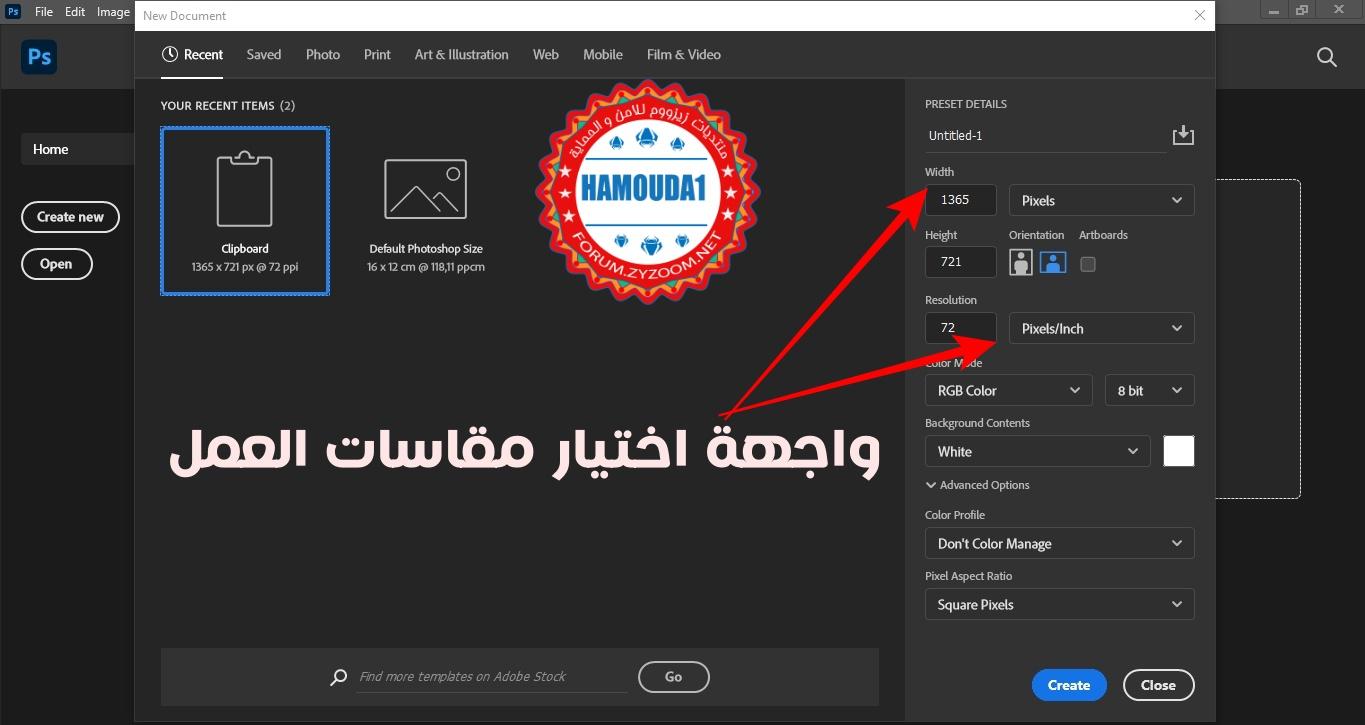The image size is (1365, 725).
Task: Switch to the Print tab
Action: [x=377, y=54]
